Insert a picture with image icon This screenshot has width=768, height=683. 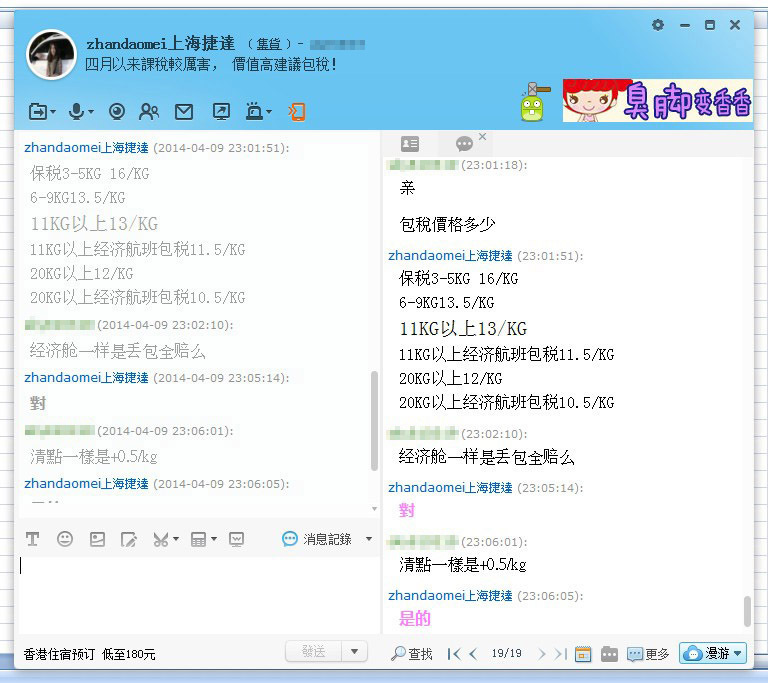click(x=97, y=539)
